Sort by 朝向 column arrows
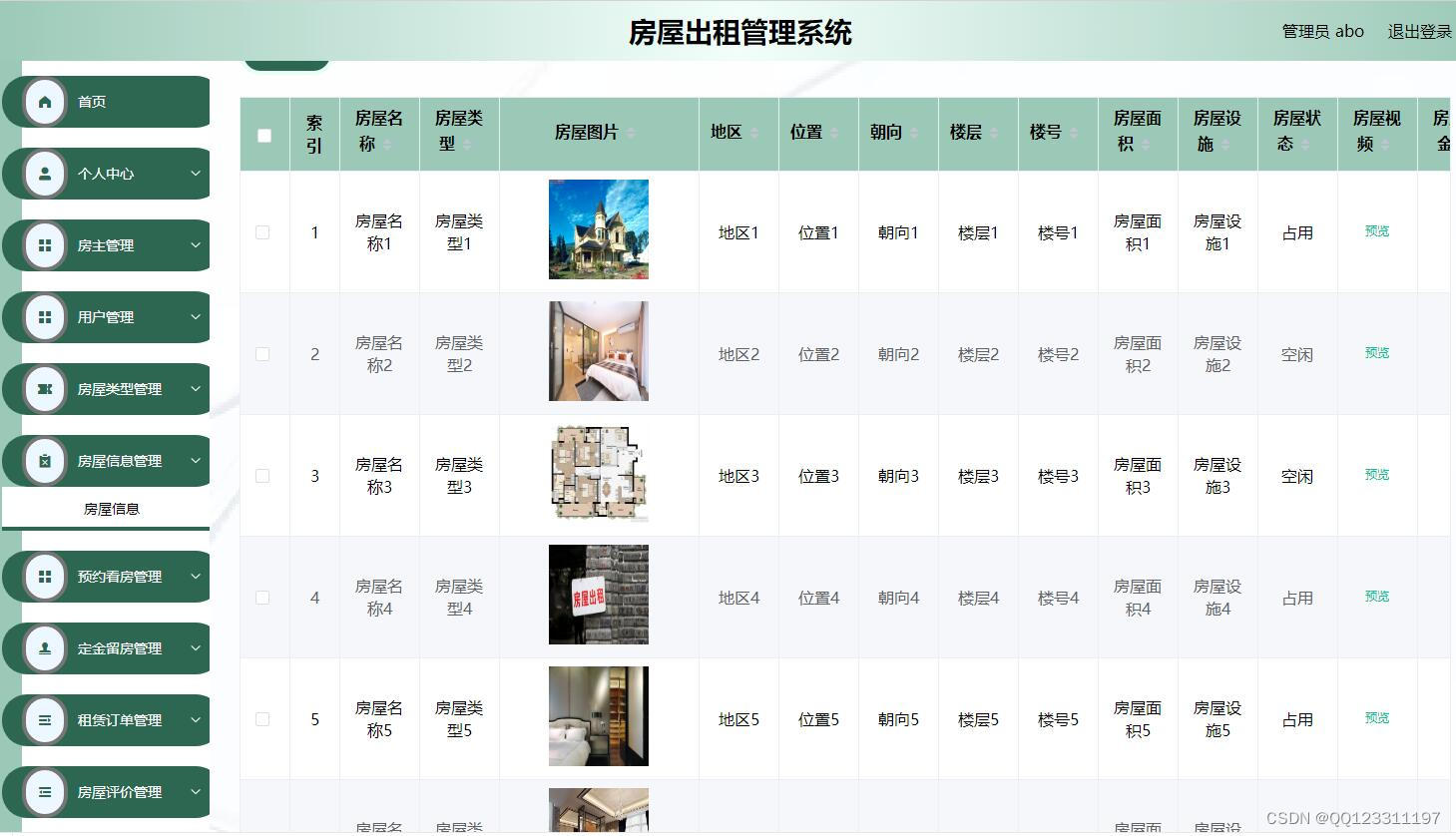Image resolution: width=1456 pixels, height=836 pixels. point(914,133)
